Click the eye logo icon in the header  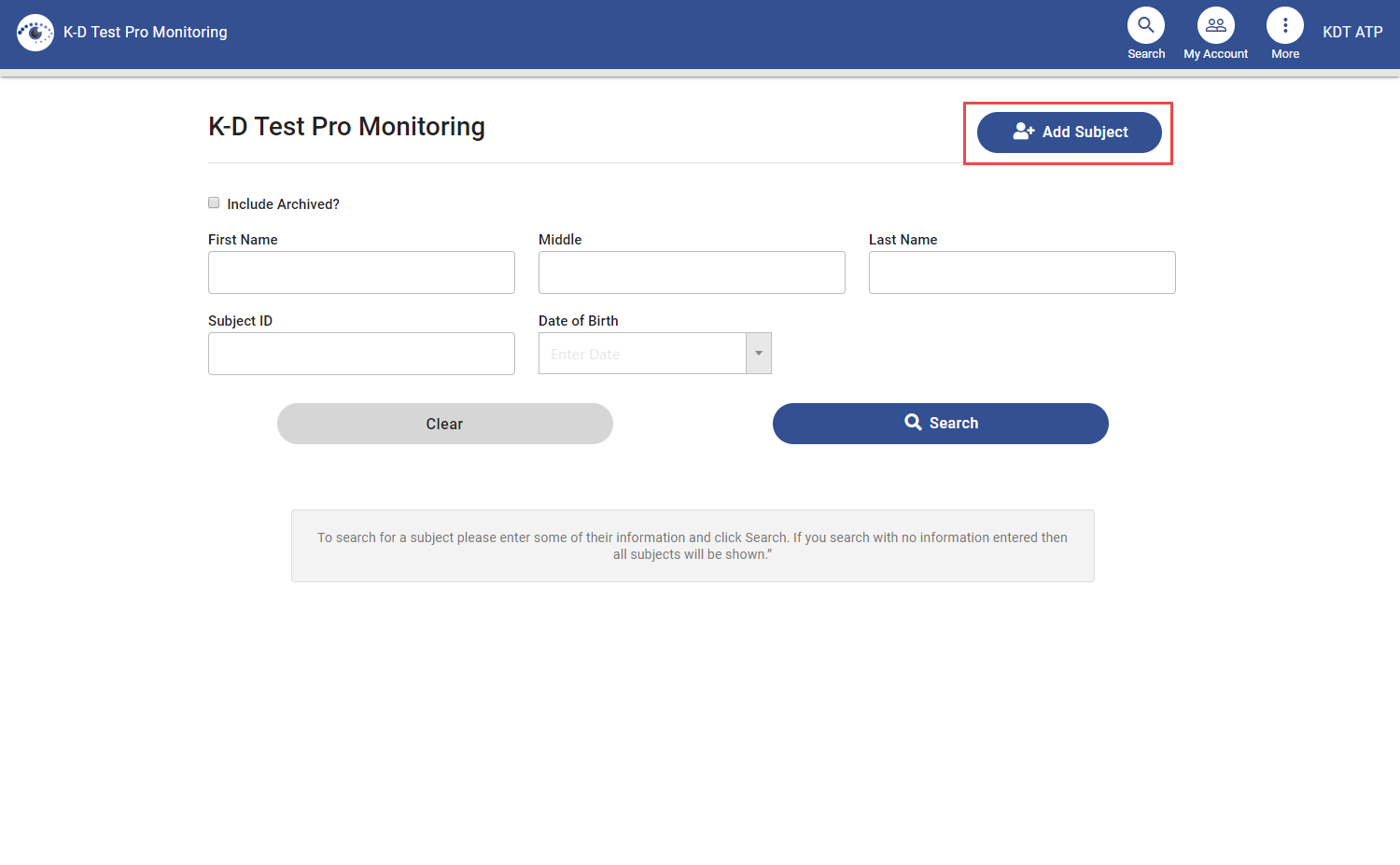coord(35,32)
